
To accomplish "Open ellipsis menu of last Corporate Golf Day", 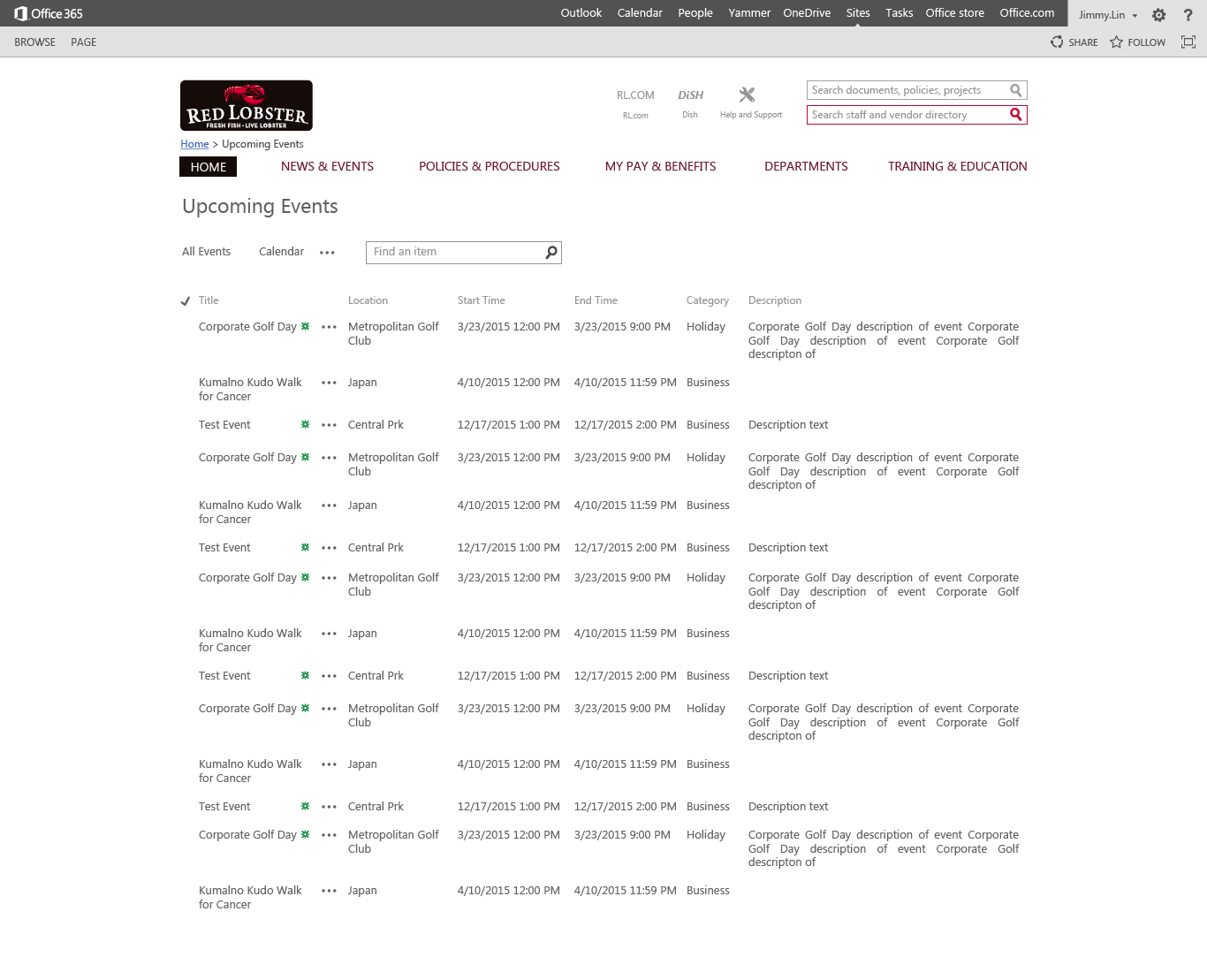I will click(x=329, y=835).
